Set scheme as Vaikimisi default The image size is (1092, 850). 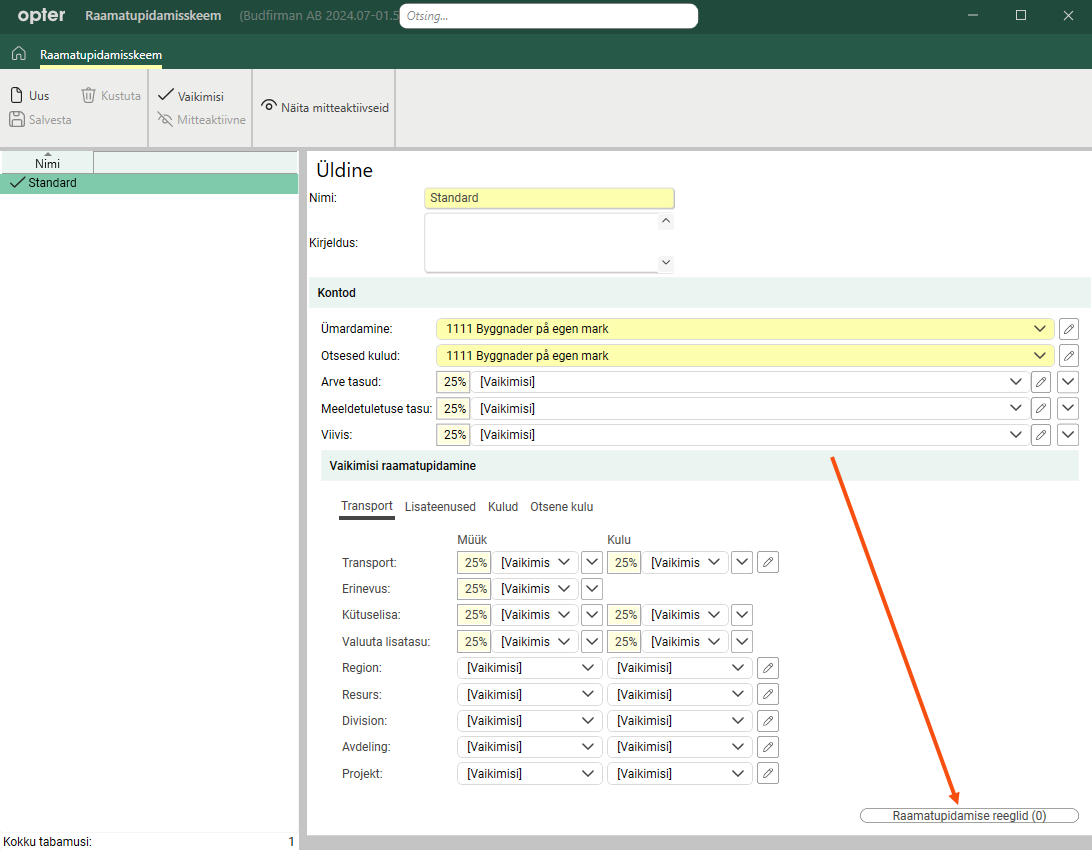pos(190,96)
